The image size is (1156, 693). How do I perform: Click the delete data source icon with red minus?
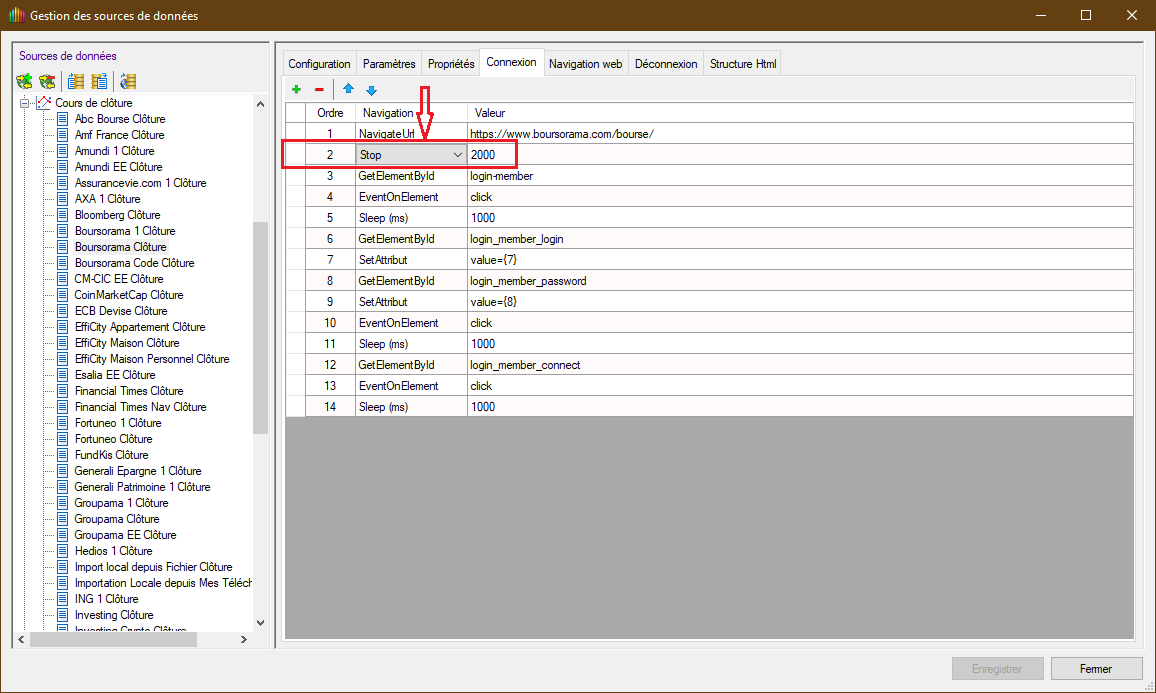pyautogui.click(x=47, y=81)
